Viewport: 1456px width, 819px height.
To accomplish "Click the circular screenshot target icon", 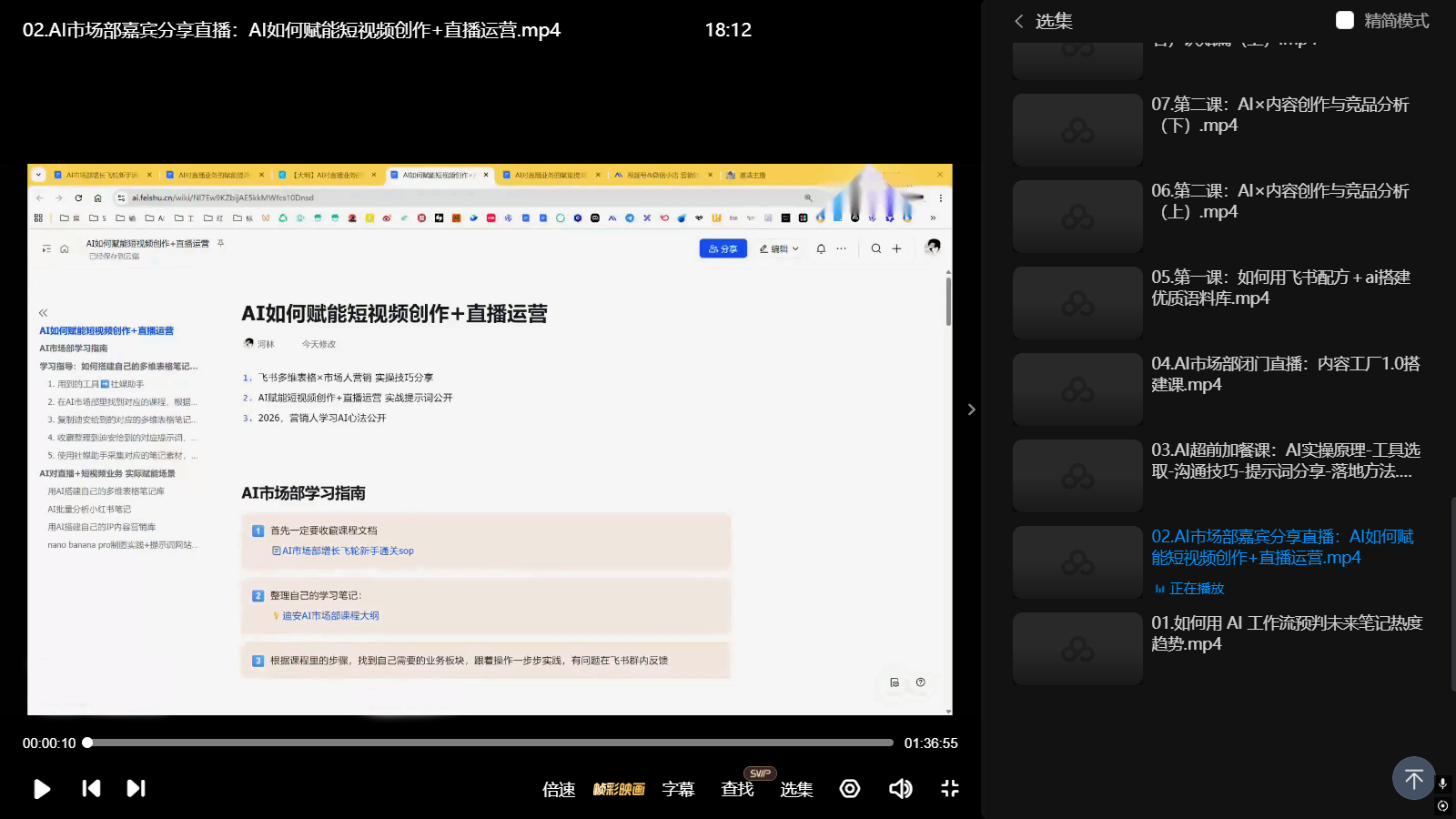I will [850, 789].
